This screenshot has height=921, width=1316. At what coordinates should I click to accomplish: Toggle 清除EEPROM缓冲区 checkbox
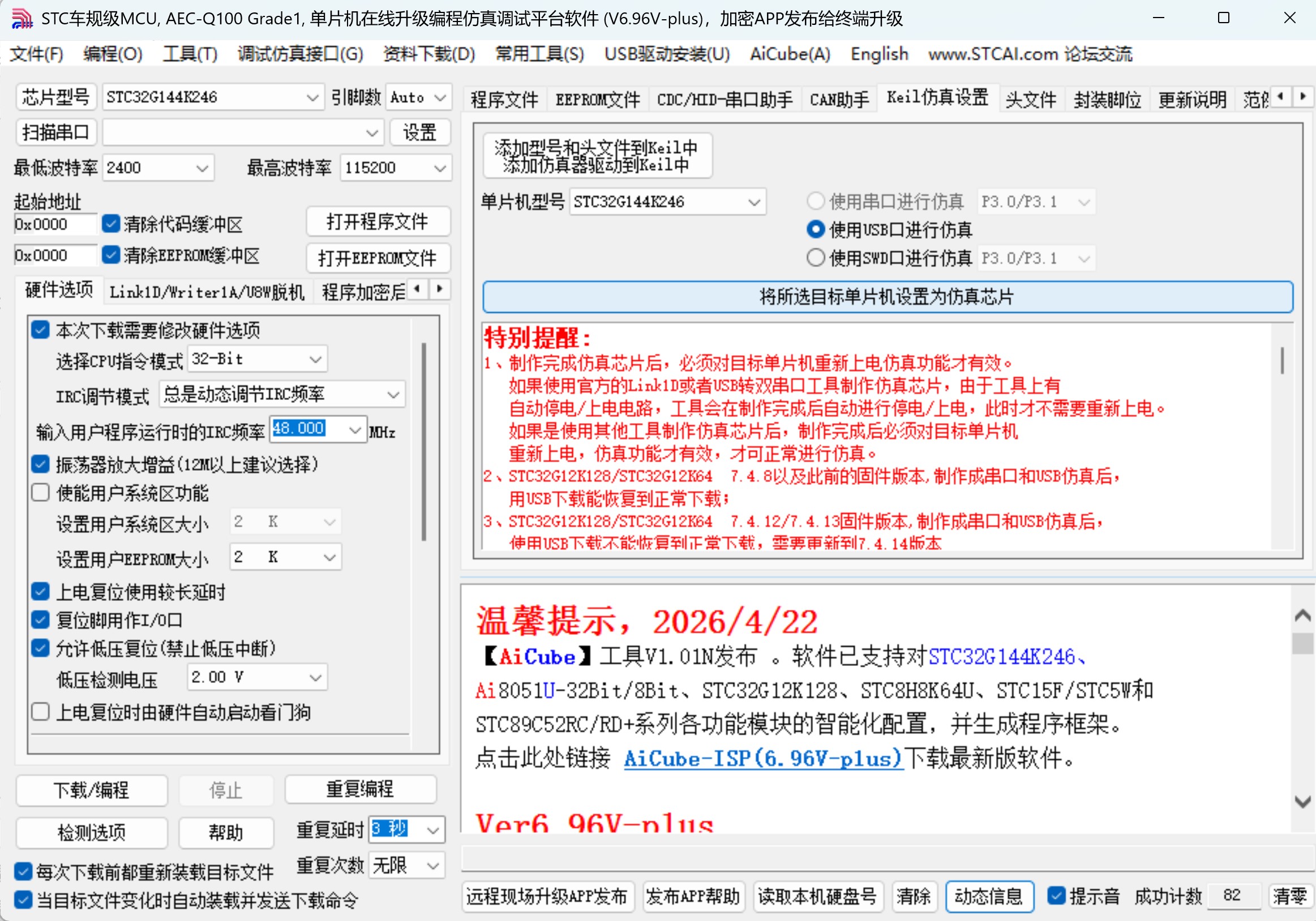click(110, 255)
